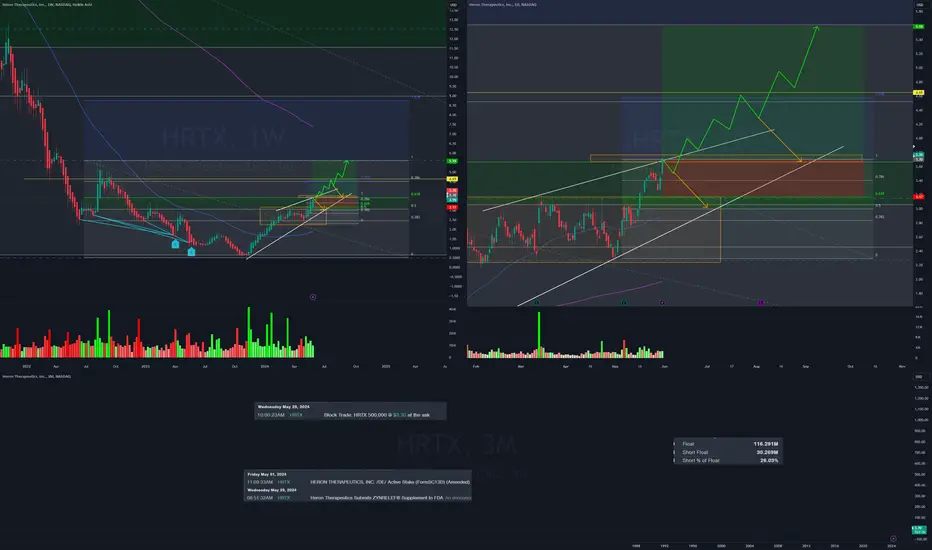Click the Jun label on daily time axis
The image size is (932, 550).
click(665, 366)
